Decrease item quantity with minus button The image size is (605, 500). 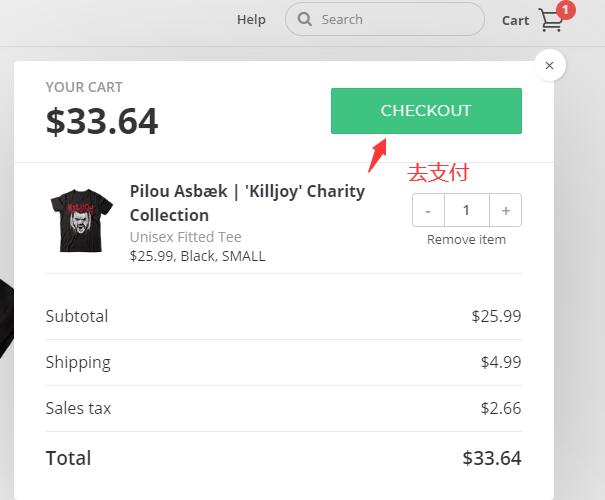click(x=428, y=211)
